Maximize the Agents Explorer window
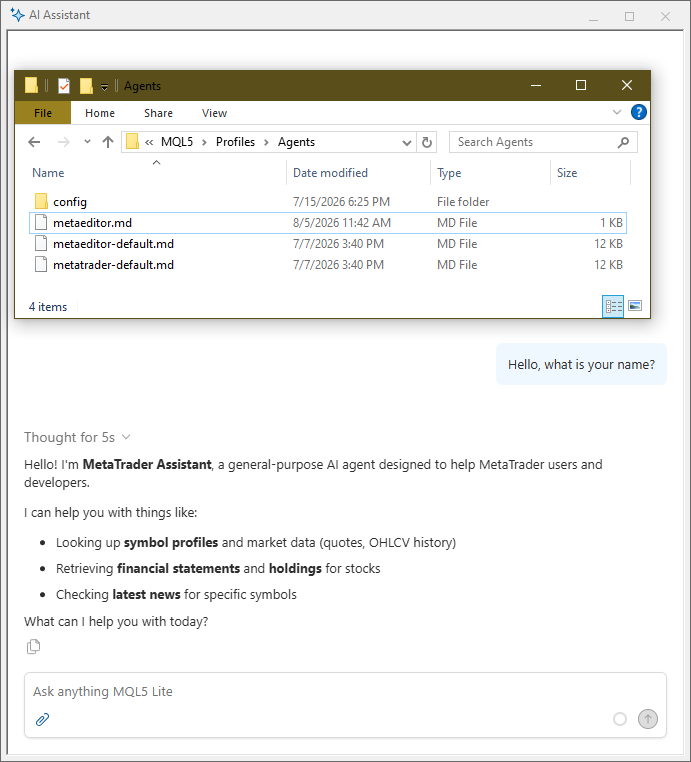Screen dimensions: 691x762 [x=581, y=85]
